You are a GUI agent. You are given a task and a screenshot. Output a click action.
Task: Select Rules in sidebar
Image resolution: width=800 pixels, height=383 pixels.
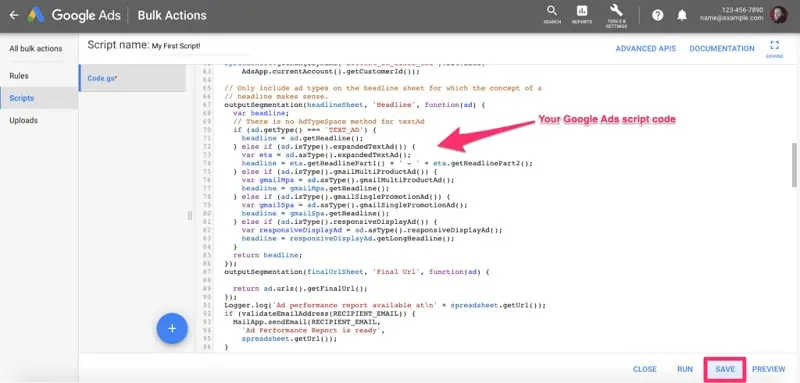tap(19, 75)
